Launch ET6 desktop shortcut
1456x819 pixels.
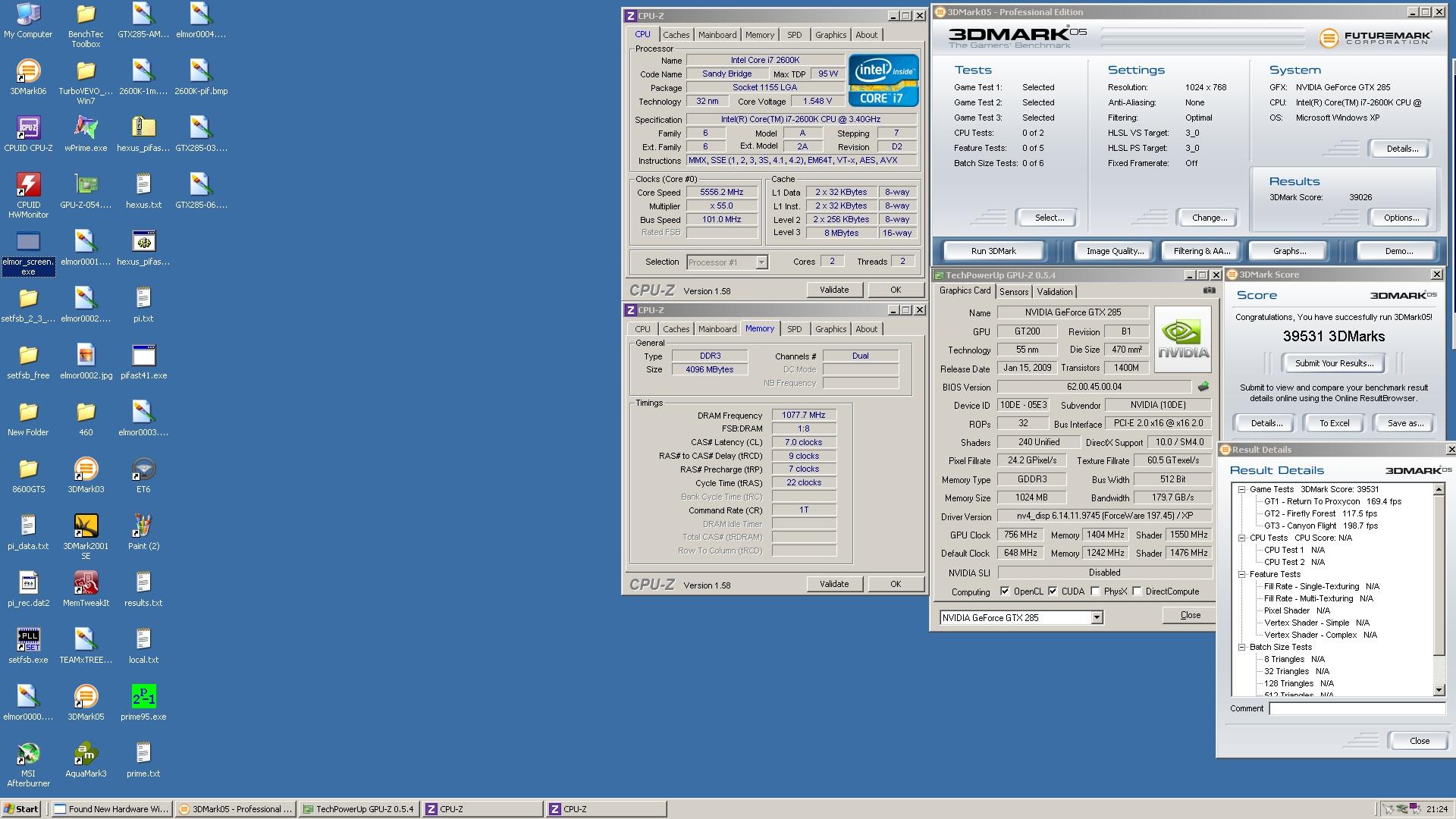pos(143,475)
